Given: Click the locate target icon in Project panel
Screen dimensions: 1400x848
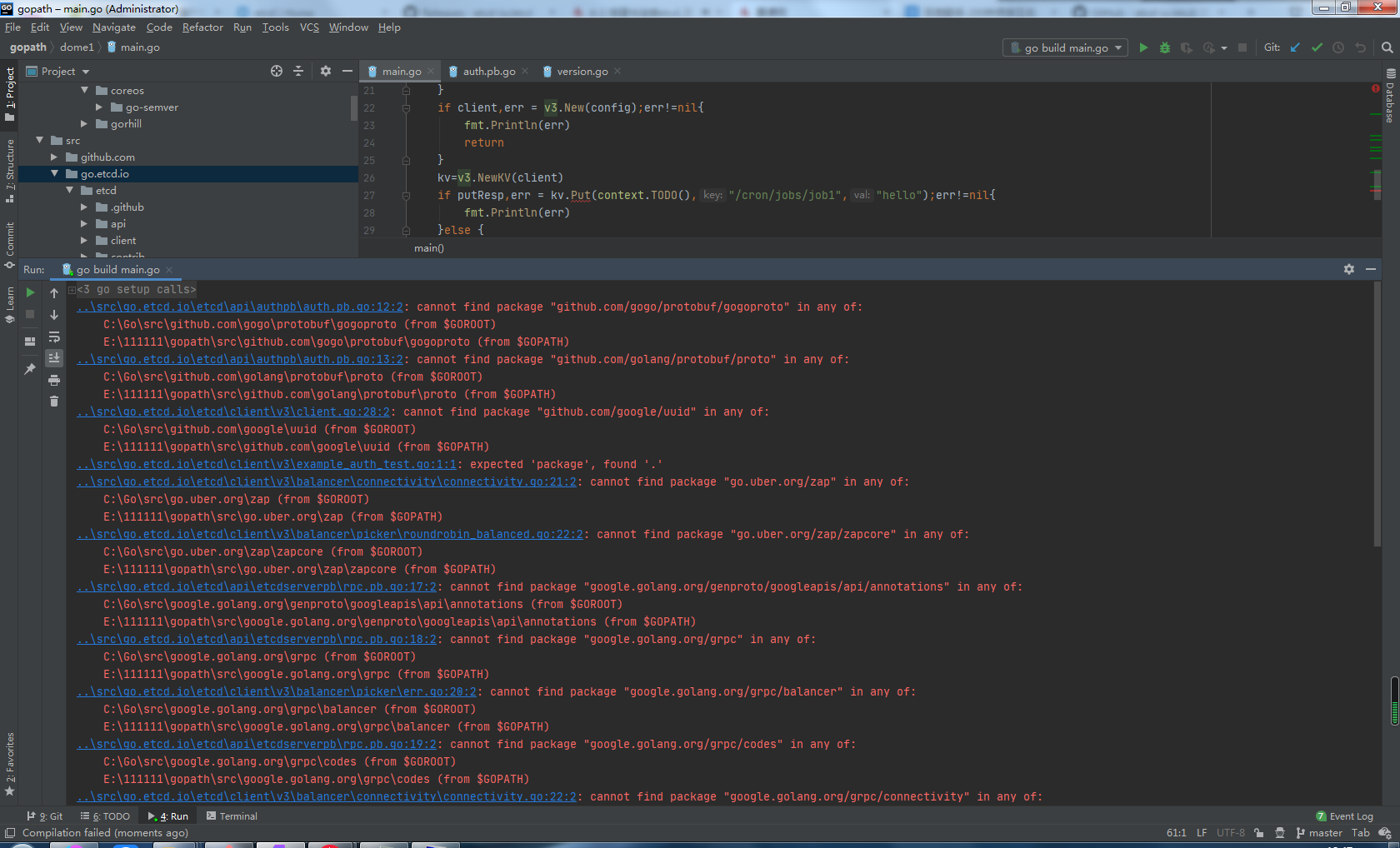Looking at the screenshot, I should 277,72.
